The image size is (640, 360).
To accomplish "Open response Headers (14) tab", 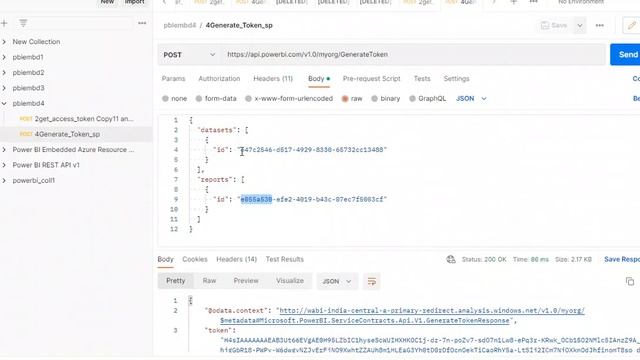I will 236,259.
